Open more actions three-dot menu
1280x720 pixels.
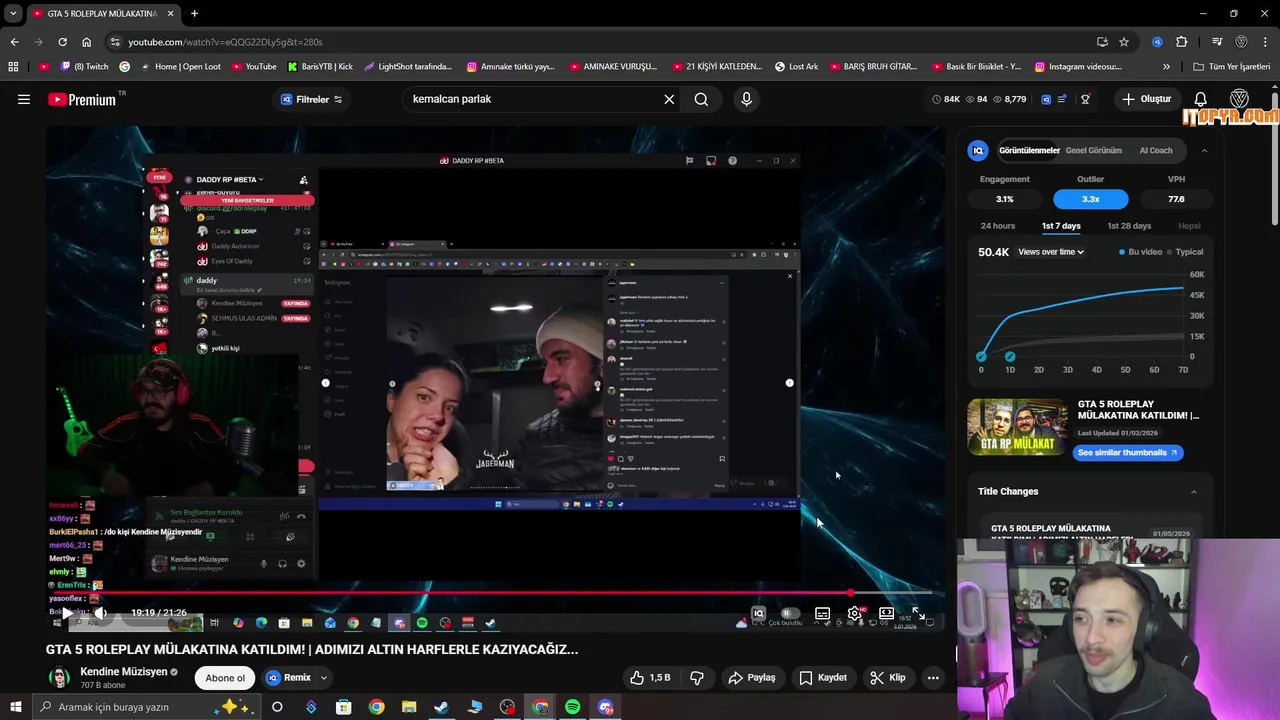coord(933,677)
